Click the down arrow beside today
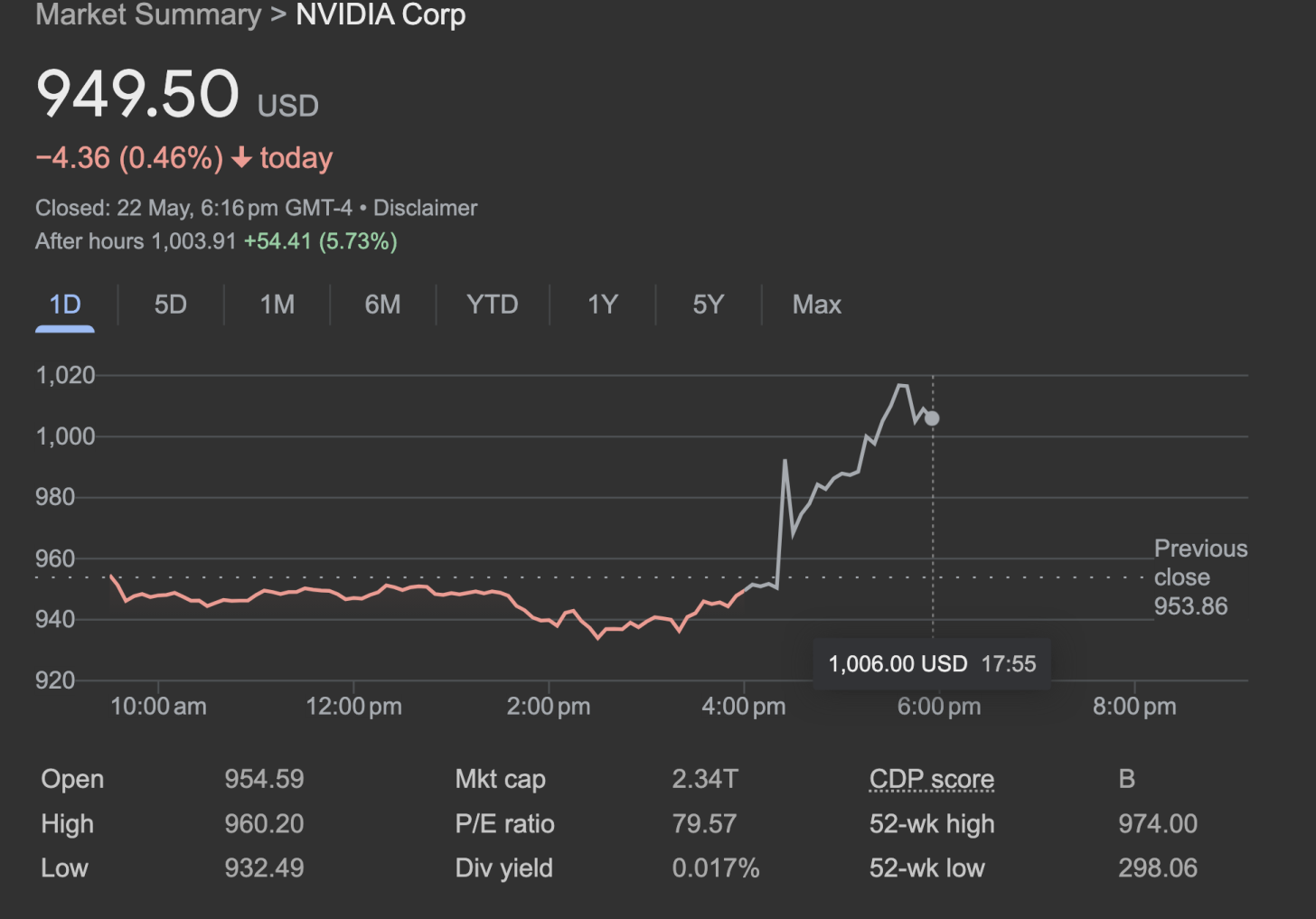 (x=241, y=158)
